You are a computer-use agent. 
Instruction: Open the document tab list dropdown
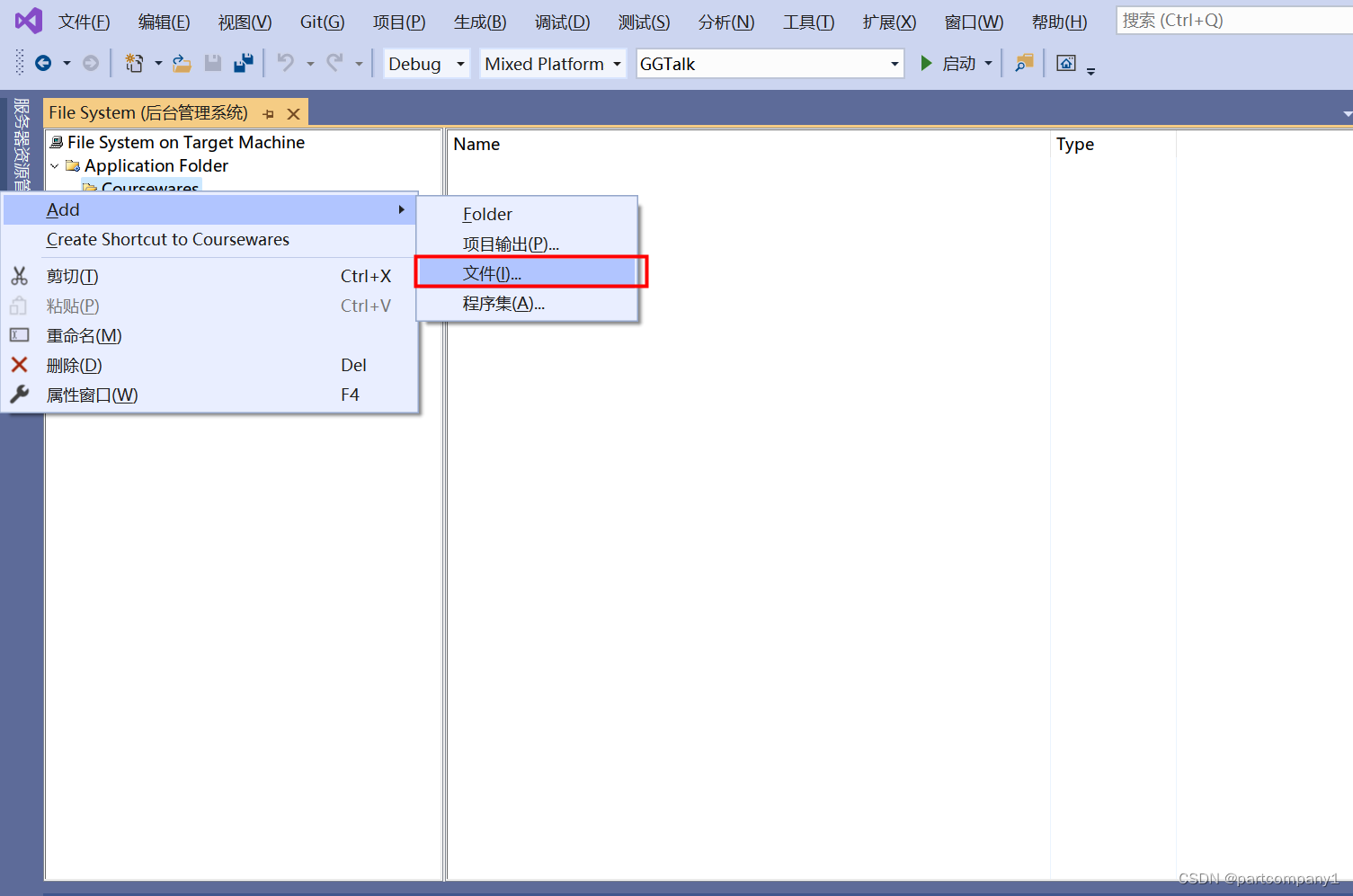(x=1347, y=114)
